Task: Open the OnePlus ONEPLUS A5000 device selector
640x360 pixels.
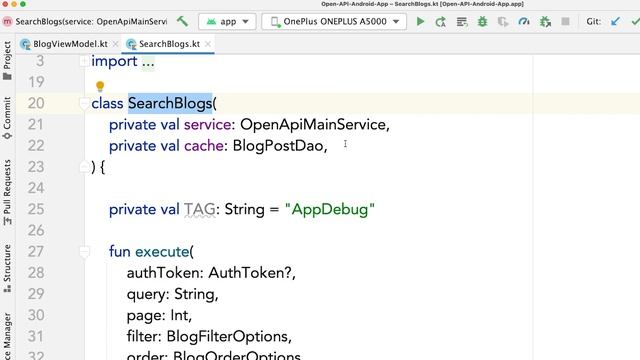Action: pyautogui.click(x=334, y=22)
